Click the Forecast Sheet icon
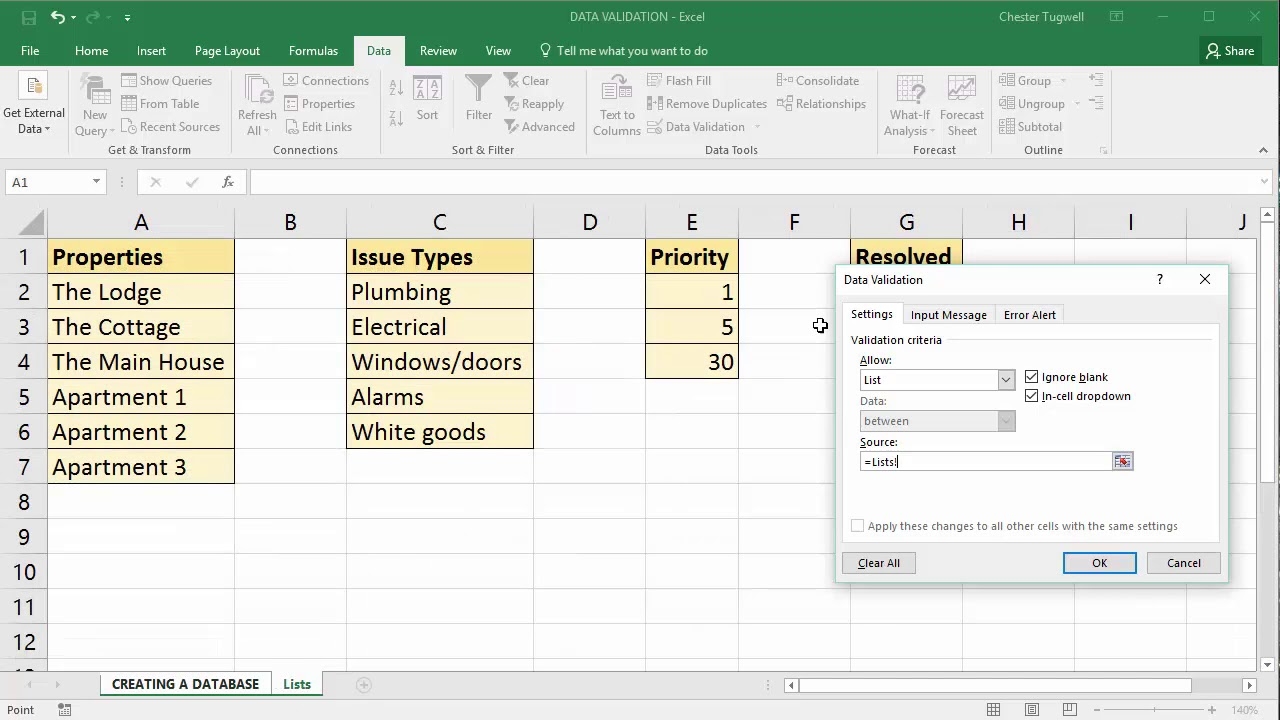 961,91
